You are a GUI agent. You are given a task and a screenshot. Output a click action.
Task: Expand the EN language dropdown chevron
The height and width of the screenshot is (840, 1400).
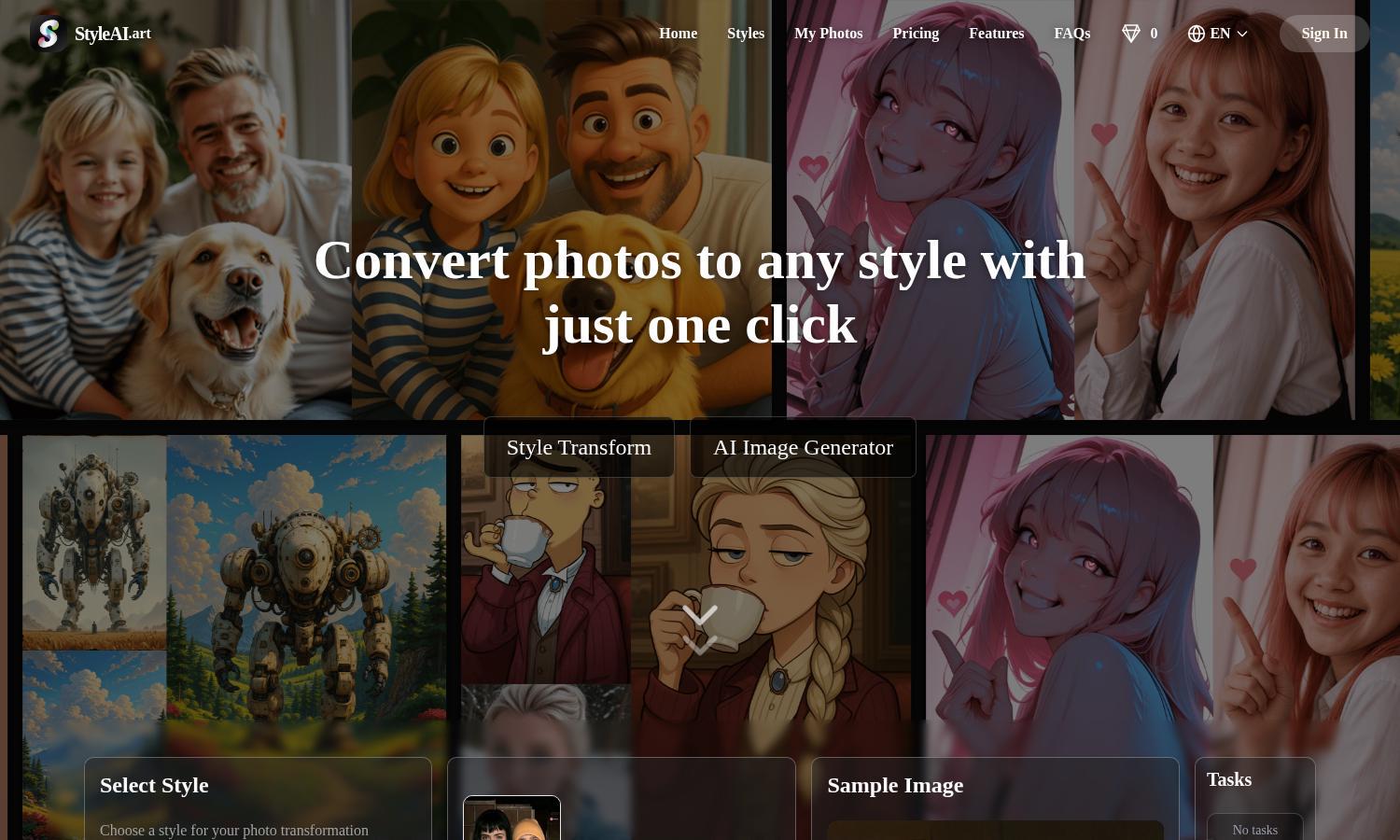(x=1242, y=34)
